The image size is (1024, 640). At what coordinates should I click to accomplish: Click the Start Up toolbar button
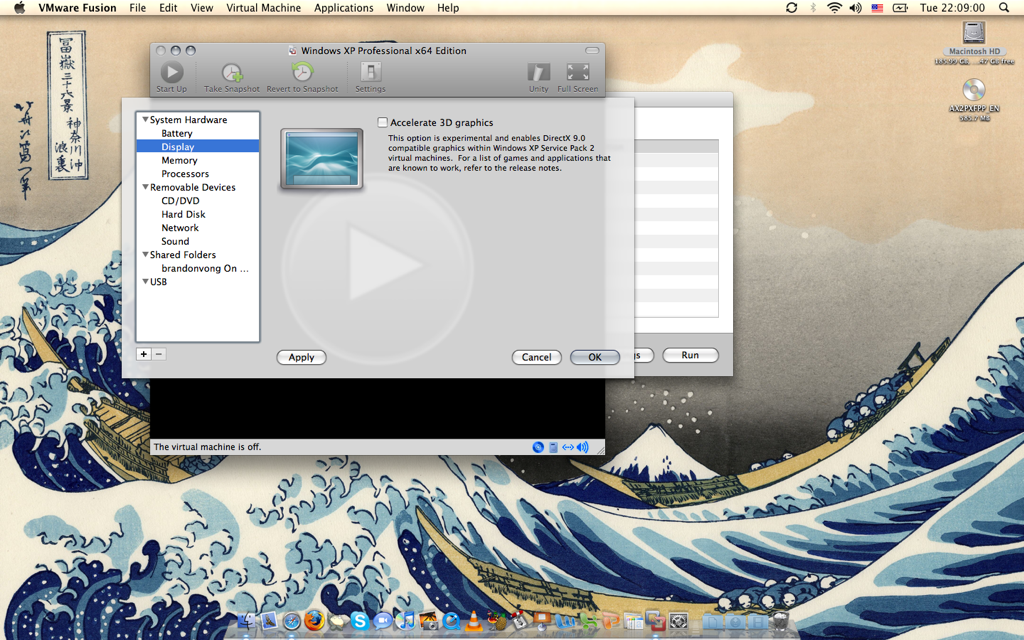pyautogui.click(x=172, y=77)
